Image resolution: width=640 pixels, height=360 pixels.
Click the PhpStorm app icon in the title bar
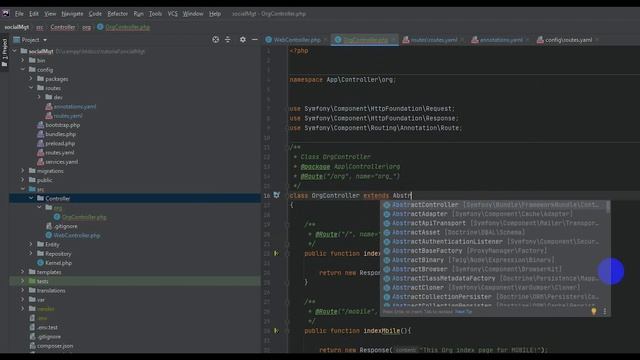click(6, 13)
